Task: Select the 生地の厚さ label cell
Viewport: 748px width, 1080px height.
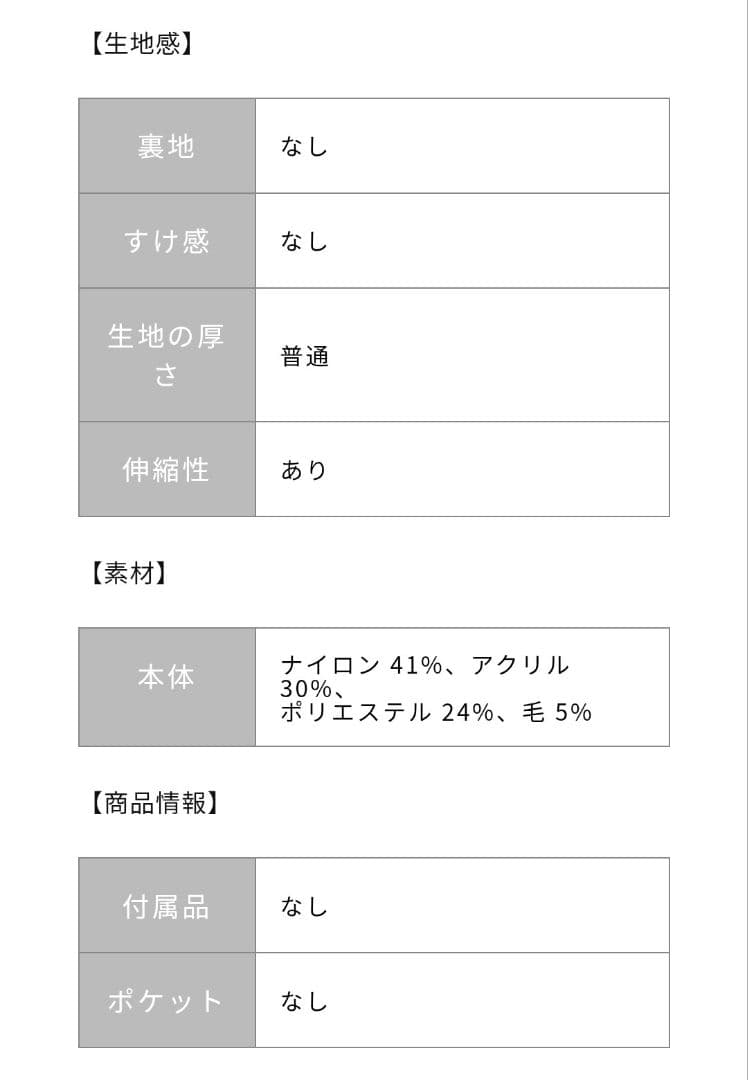Action: (x=167, y=355)
